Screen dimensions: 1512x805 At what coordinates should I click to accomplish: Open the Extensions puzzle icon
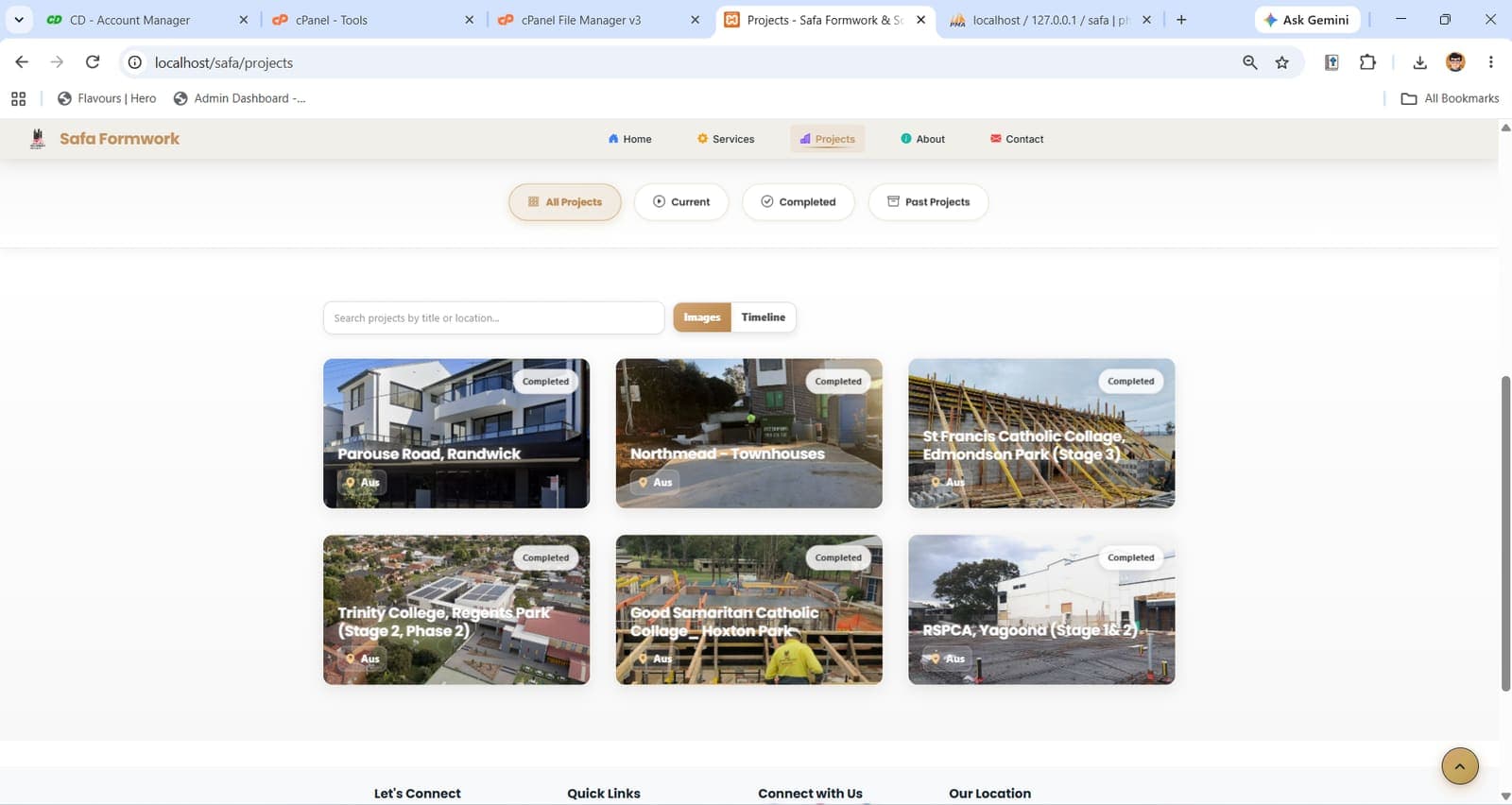[1367, 62]
